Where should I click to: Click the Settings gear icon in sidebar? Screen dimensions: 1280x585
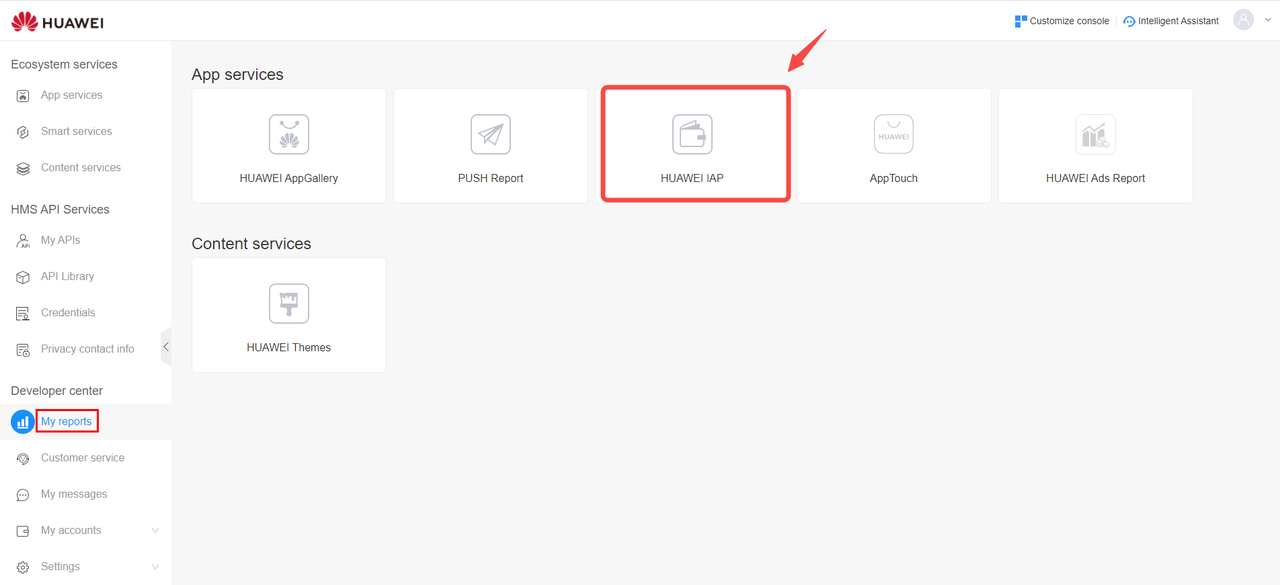click(x=23, y=567)
